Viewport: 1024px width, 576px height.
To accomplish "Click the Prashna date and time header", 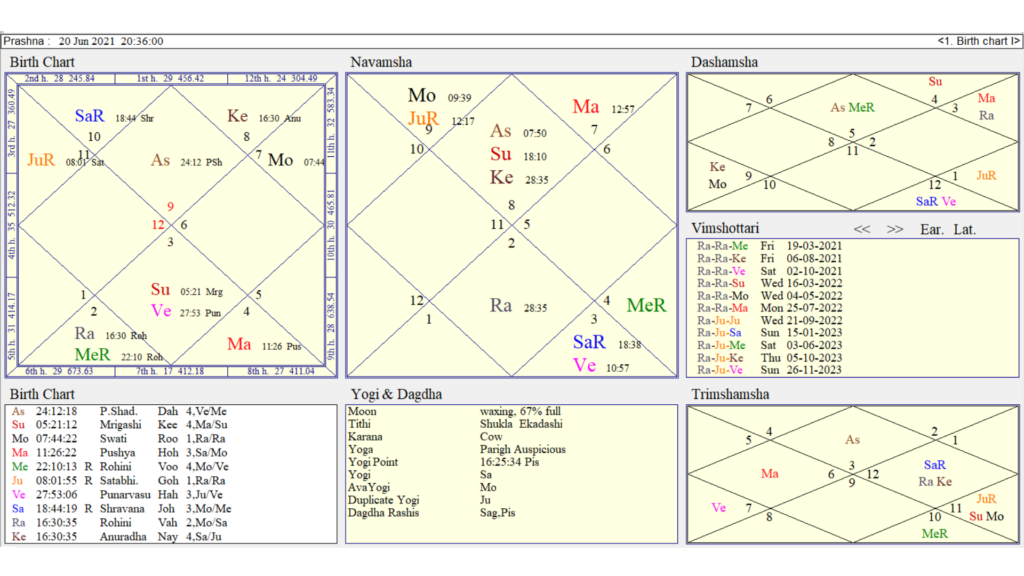I will (x=83, y=41).
